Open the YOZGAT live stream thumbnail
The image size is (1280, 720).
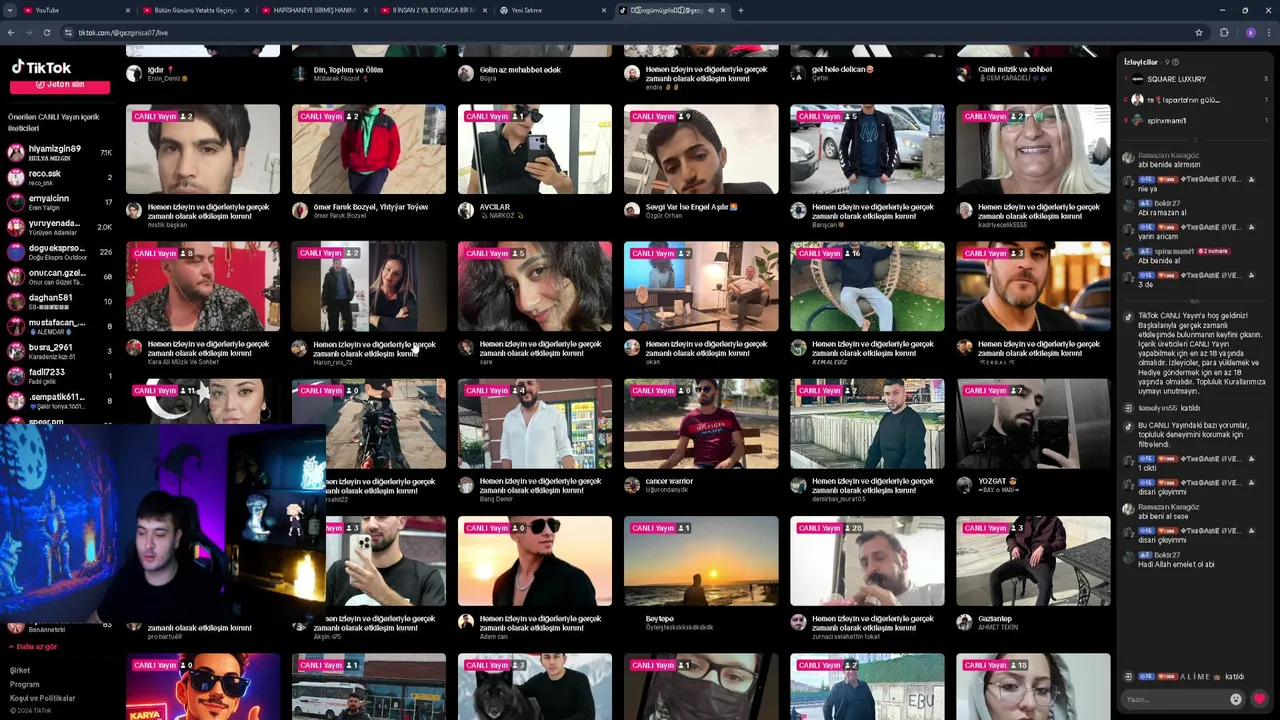coord(1033,423)
